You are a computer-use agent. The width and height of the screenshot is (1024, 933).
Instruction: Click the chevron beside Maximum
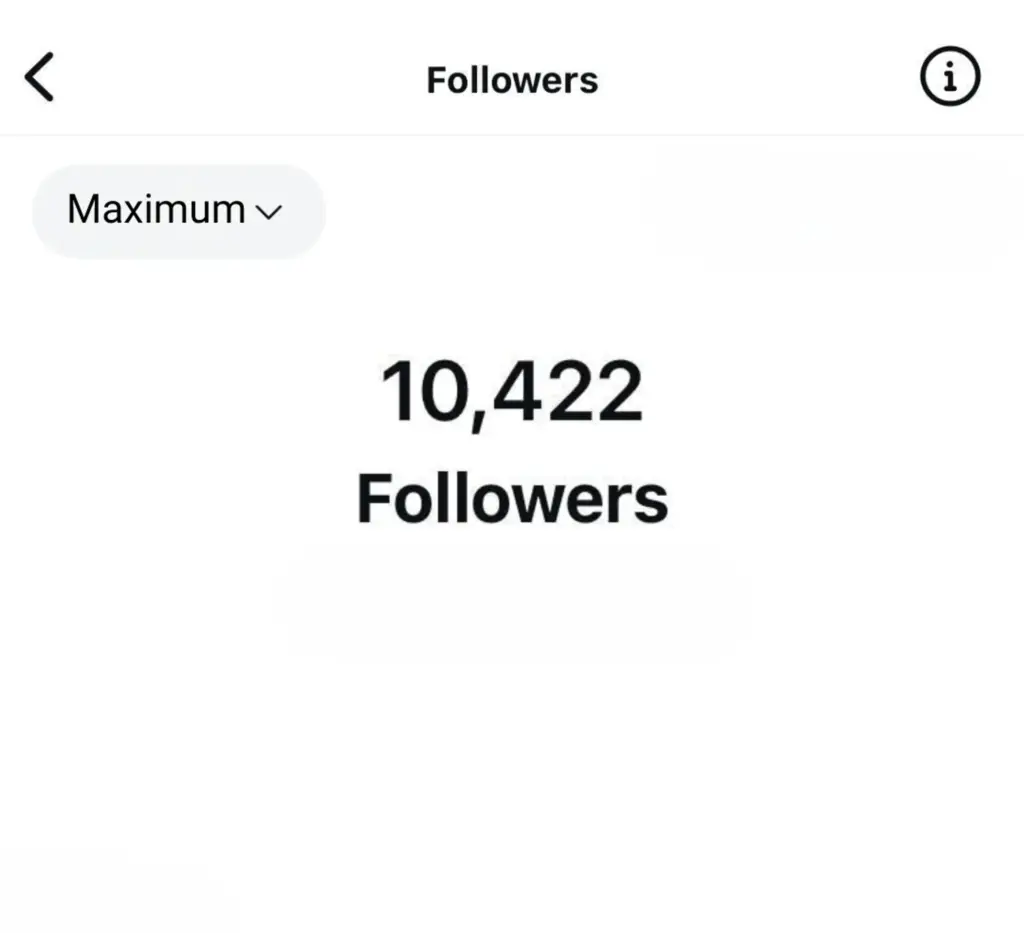point(269,212)
